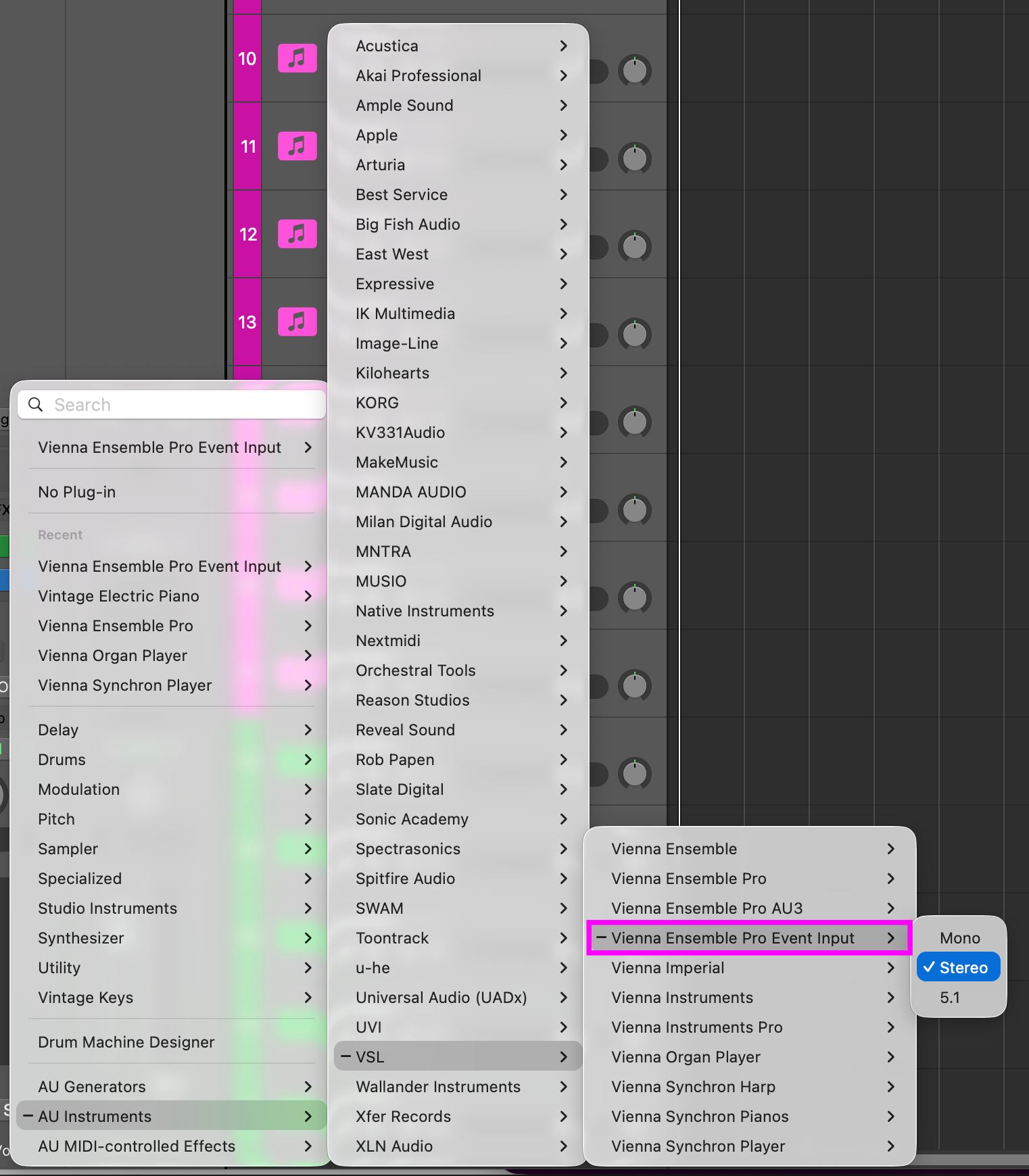The image size is (1029, 1176).
Task: Click the volume knob on track 12
Action: click(634, 247)
